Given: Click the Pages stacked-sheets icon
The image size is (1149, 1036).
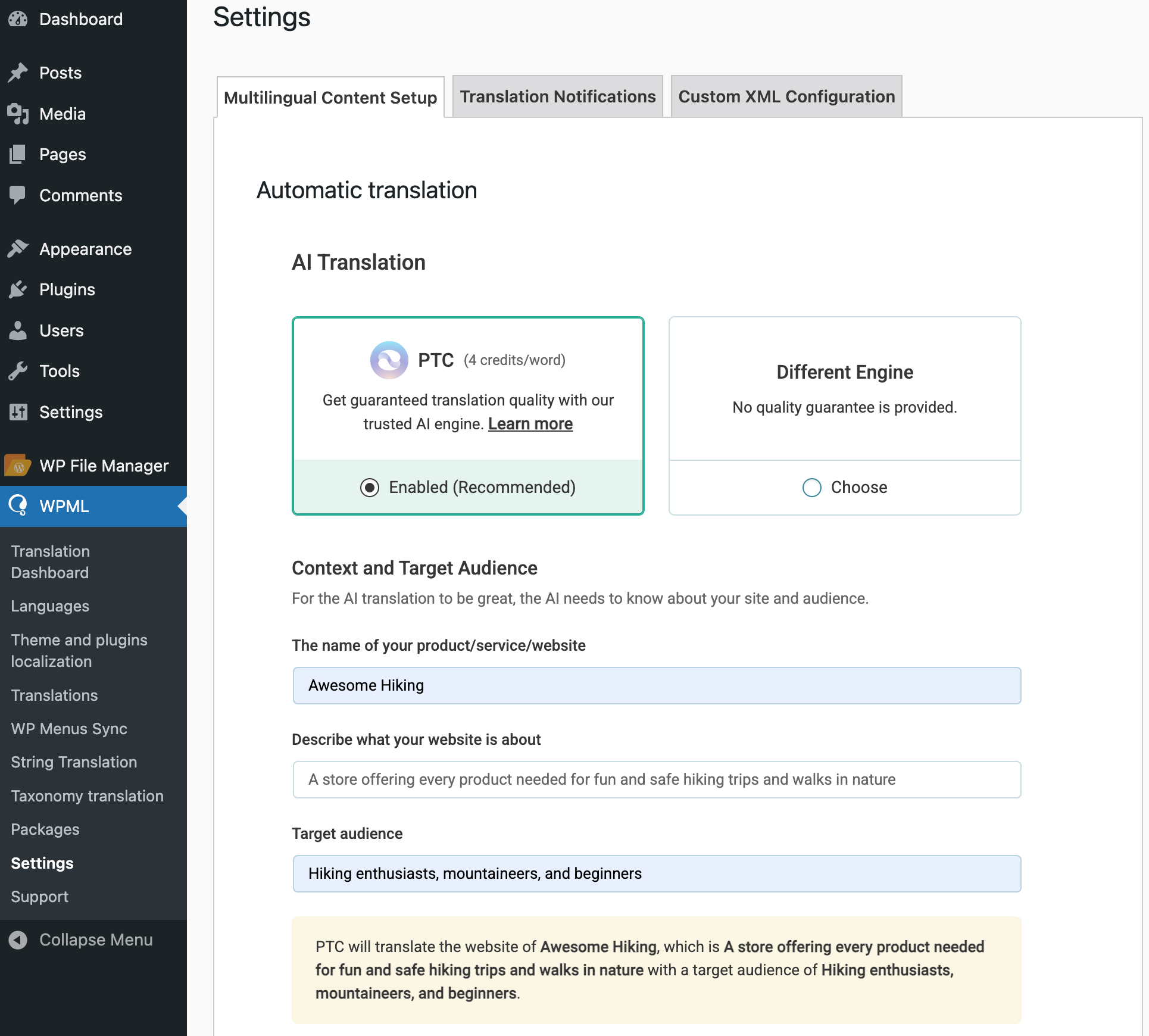Looking at the screenshot, I should [18, 154].
